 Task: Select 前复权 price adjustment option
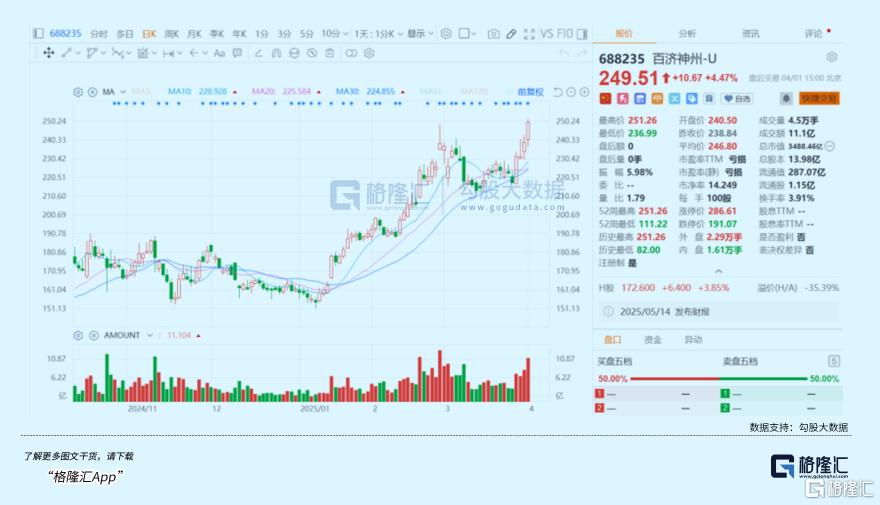(530, 91)
